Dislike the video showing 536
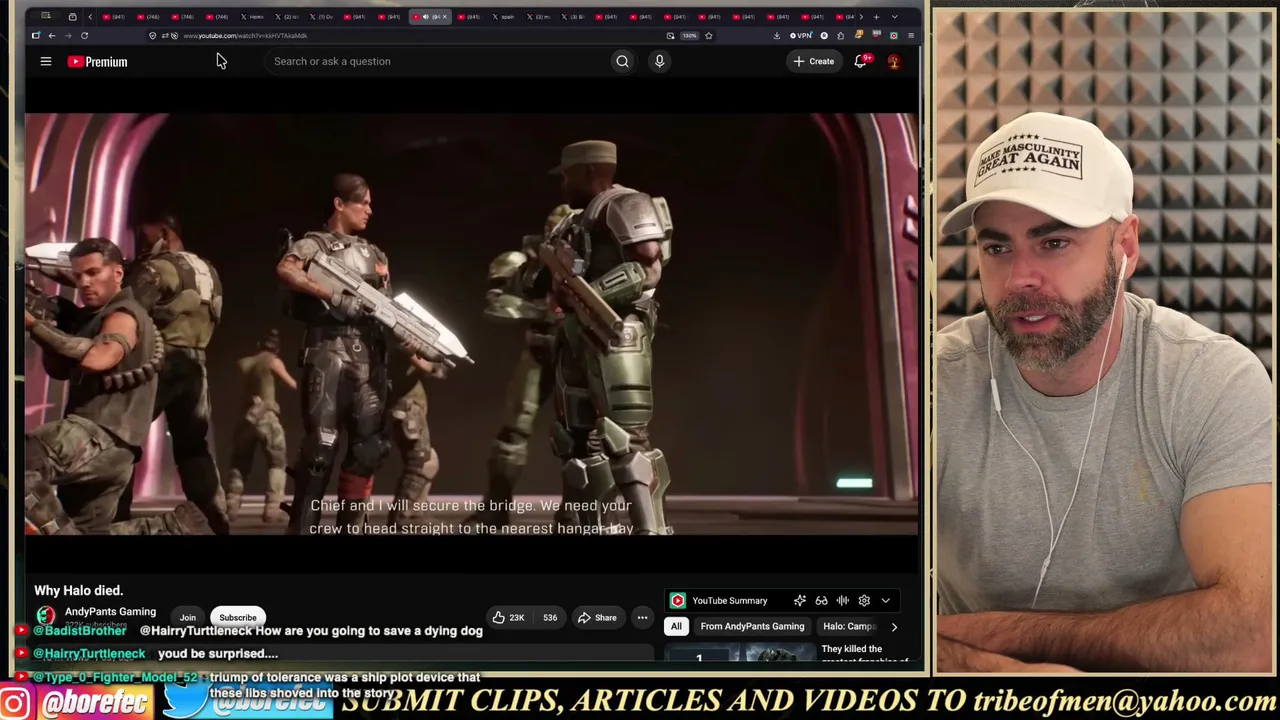 pyautogui.click(x=550, y=618)
